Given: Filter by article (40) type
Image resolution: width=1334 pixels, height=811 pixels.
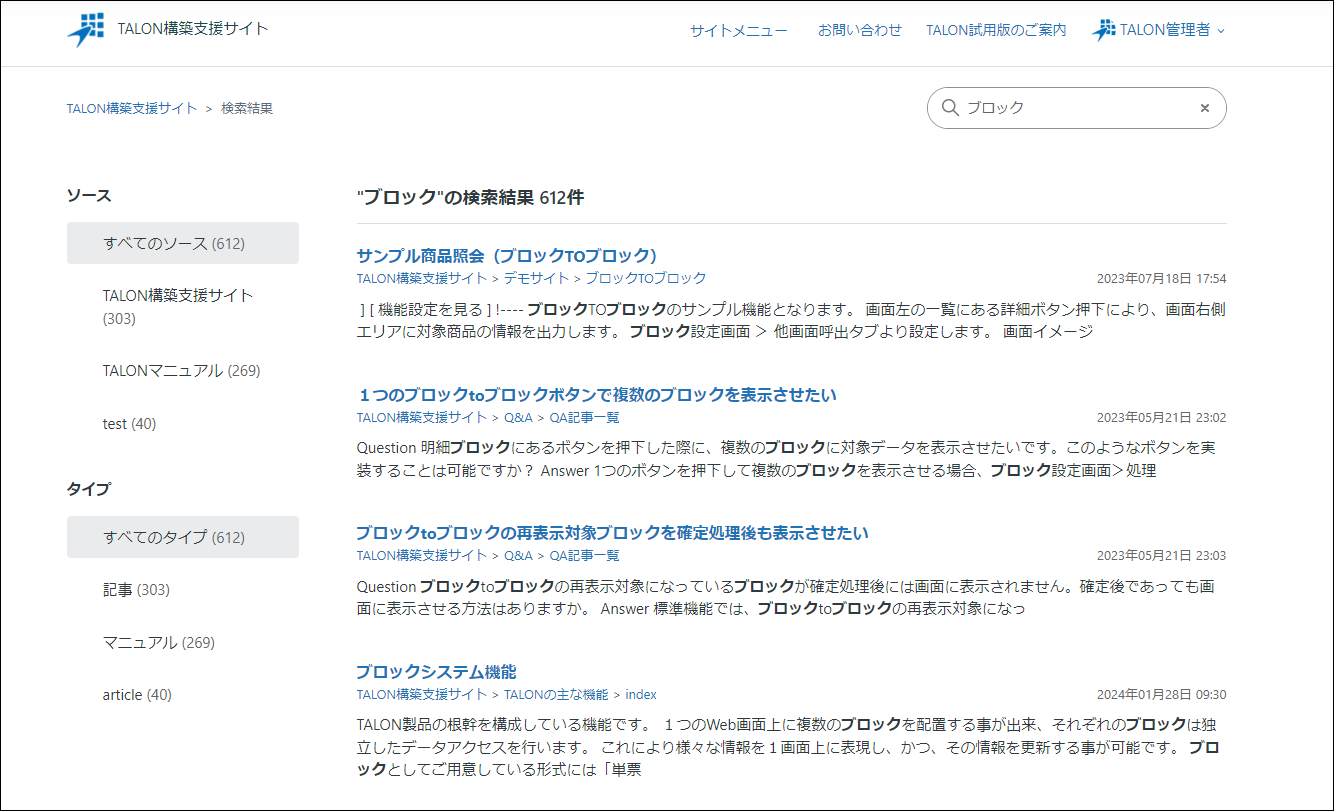Looking at the screenshot, I should [x=183, y=695].
